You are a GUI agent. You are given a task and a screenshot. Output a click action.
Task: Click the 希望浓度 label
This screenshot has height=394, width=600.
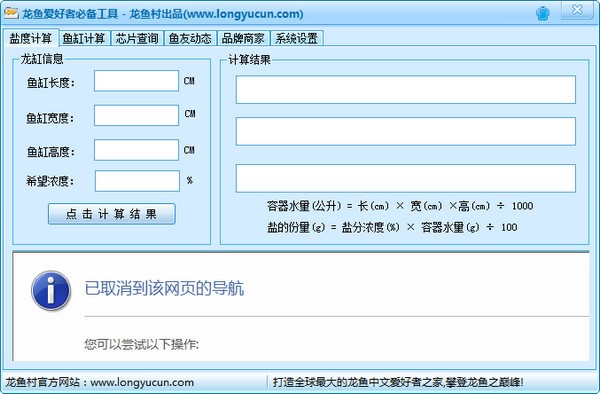[50, 181]
